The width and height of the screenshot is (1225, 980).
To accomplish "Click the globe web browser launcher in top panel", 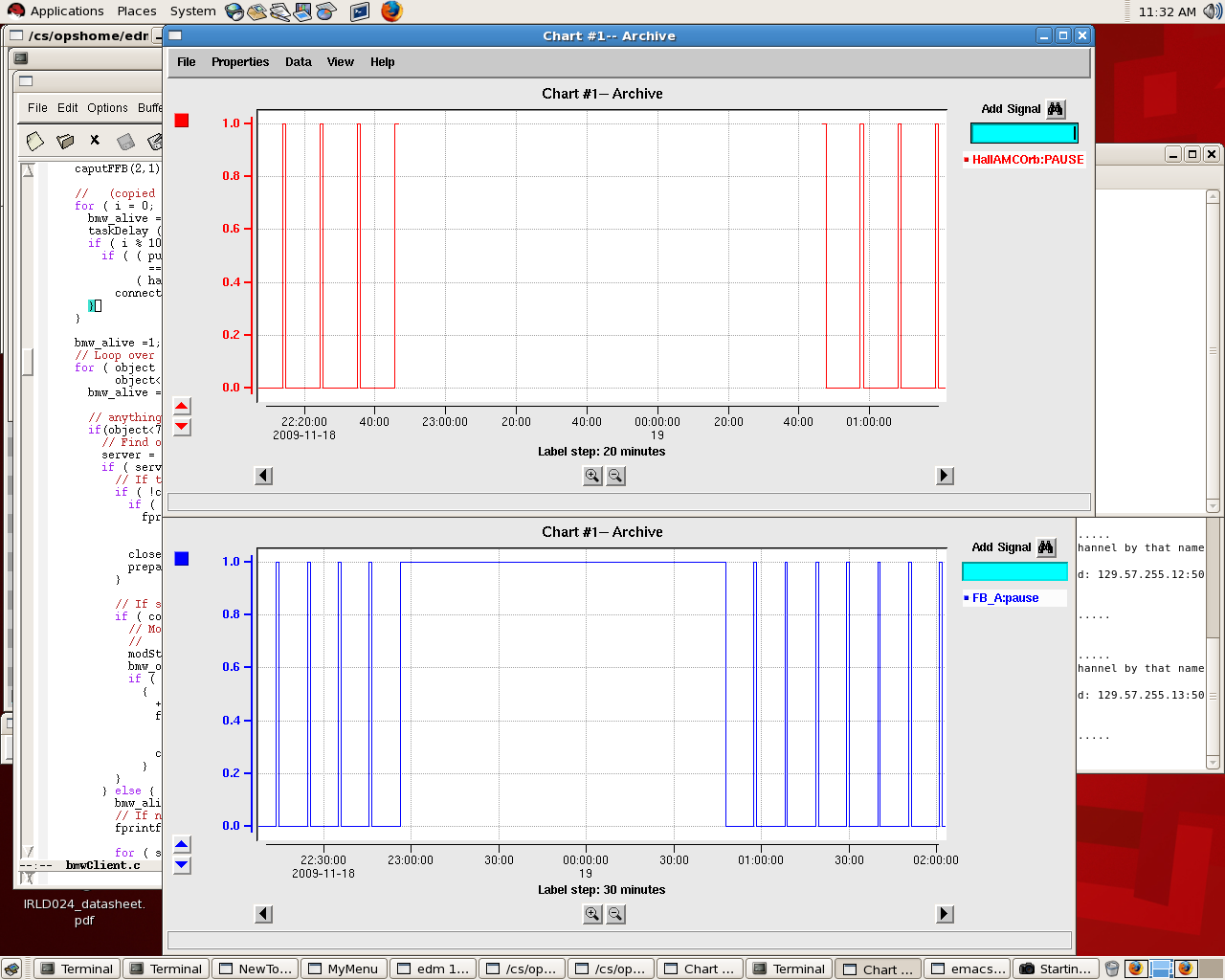I will point(234,11).
